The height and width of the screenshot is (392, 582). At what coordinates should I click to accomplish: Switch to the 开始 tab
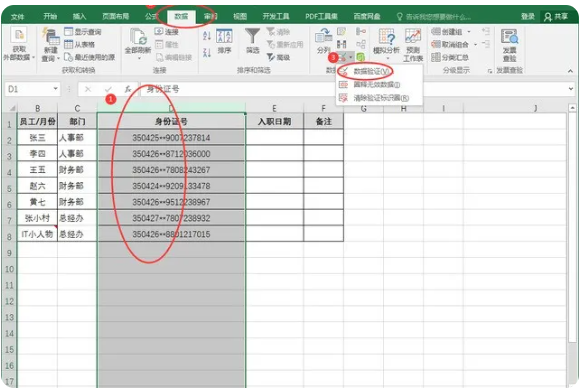[x=50, y=16]
